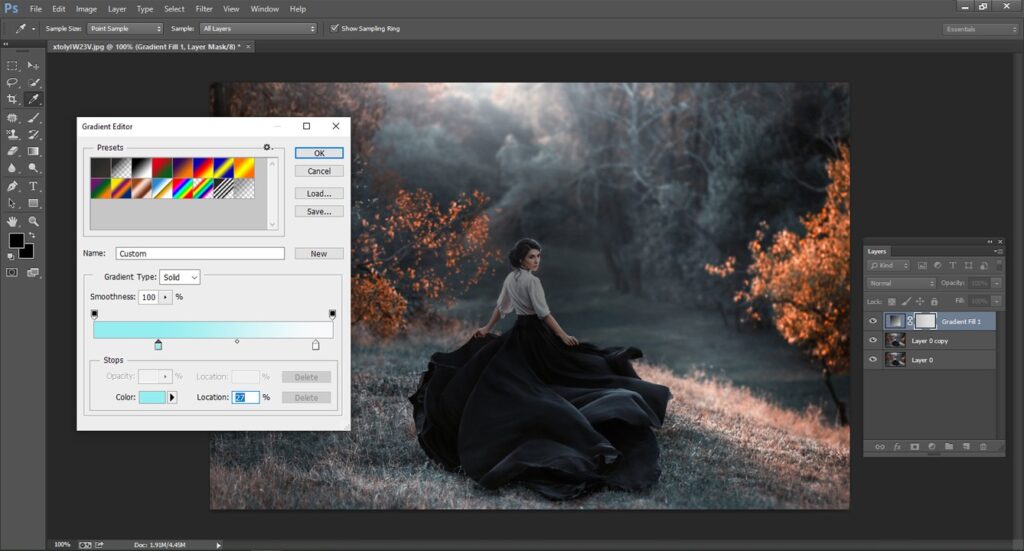Open the Window menu
This screenshot has width=1024, height=551.
[x=264, y=9]
